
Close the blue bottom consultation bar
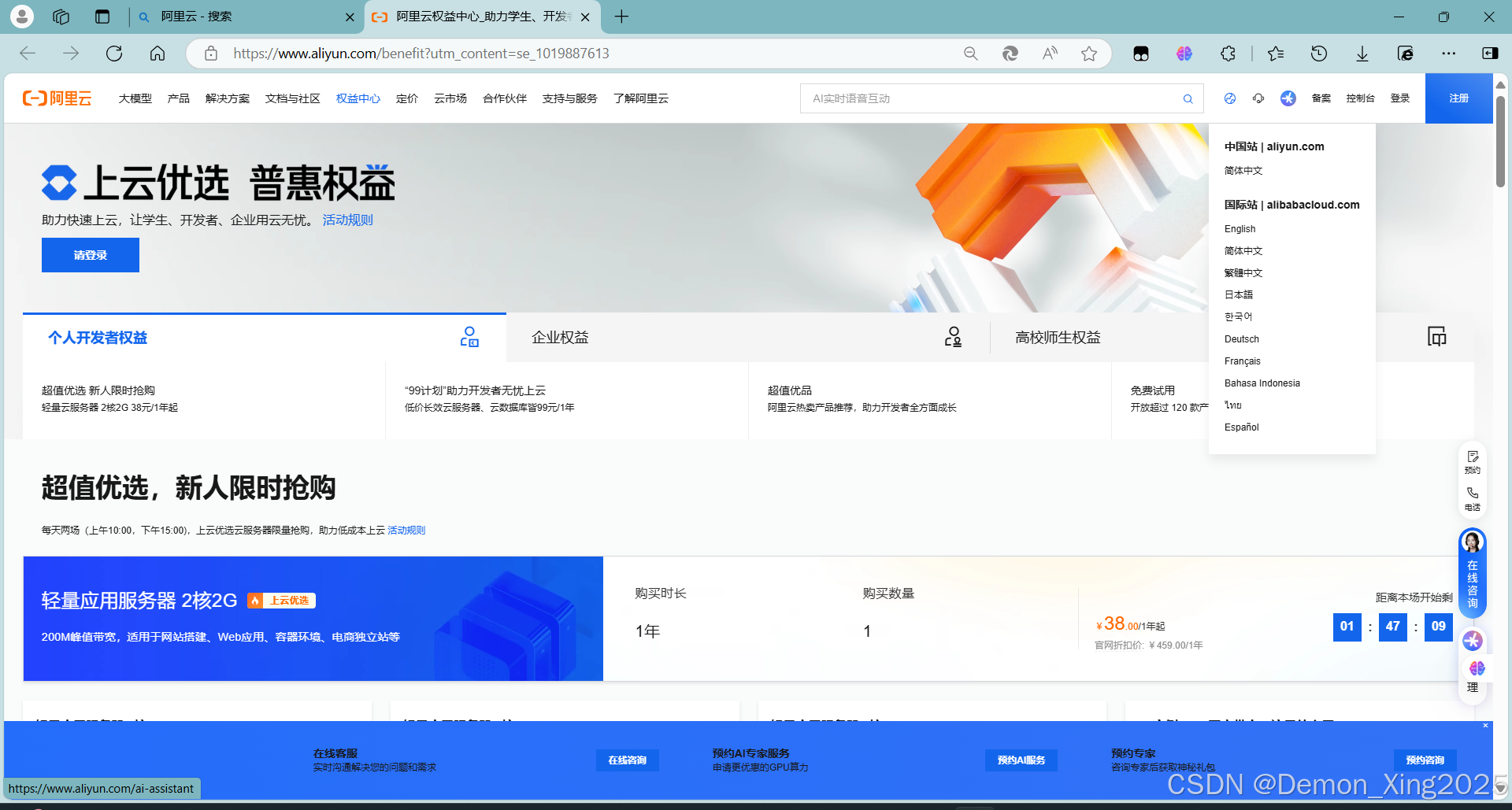[1486, 726]
